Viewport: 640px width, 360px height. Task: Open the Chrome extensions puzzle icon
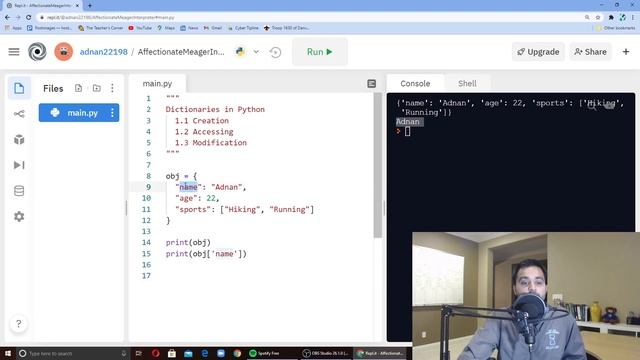[611, 18]
